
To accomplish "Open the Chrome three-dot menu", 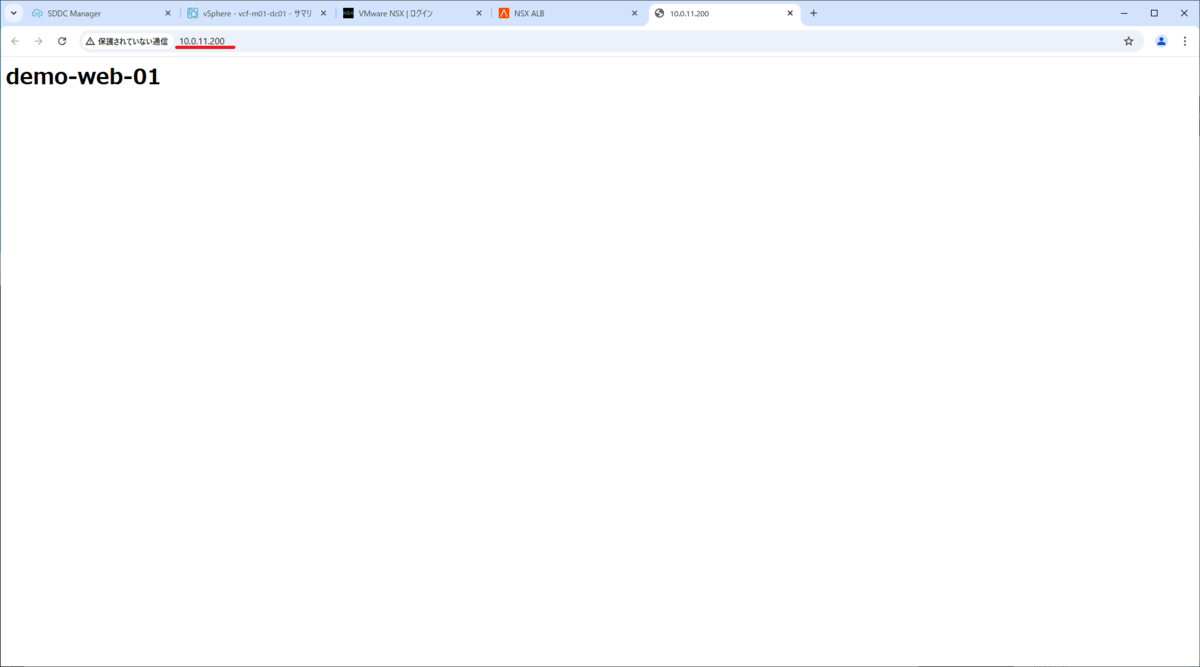I will coord(1185,41).
